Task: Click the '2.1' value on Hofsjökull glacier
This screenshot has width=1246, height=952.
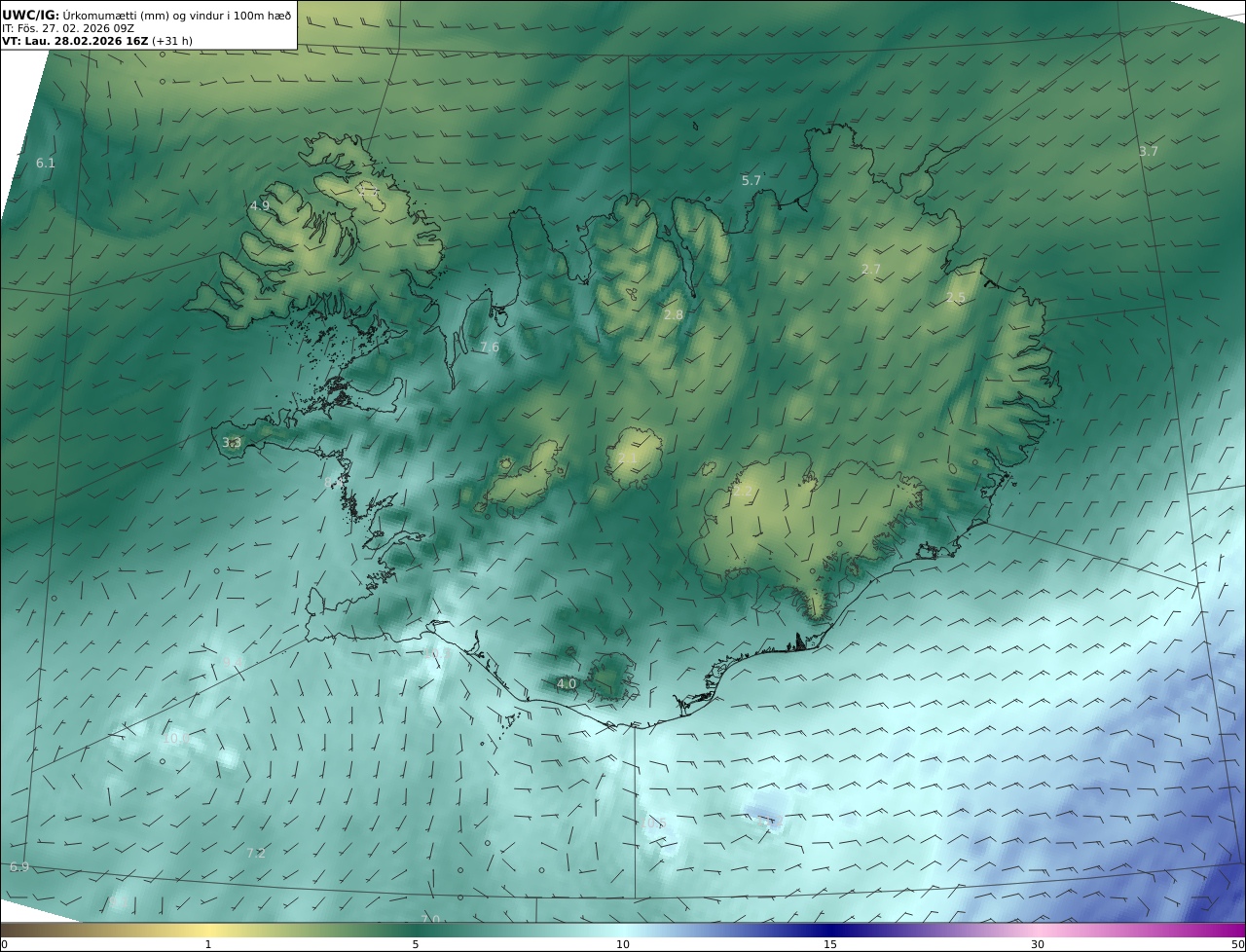Action: pos(628,457)
